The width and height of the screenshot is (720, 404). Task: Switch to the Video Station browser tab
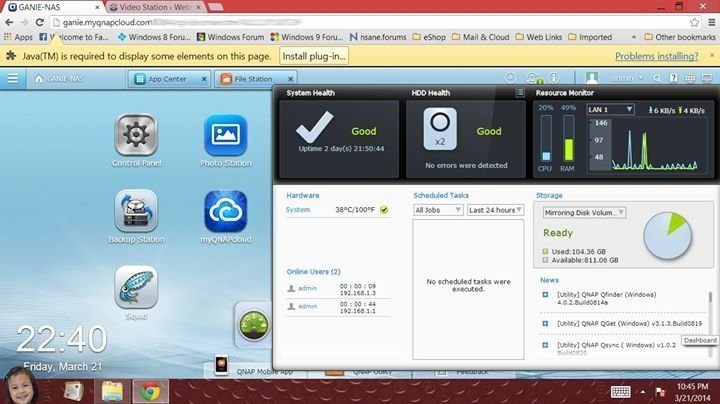click(155, 7)
